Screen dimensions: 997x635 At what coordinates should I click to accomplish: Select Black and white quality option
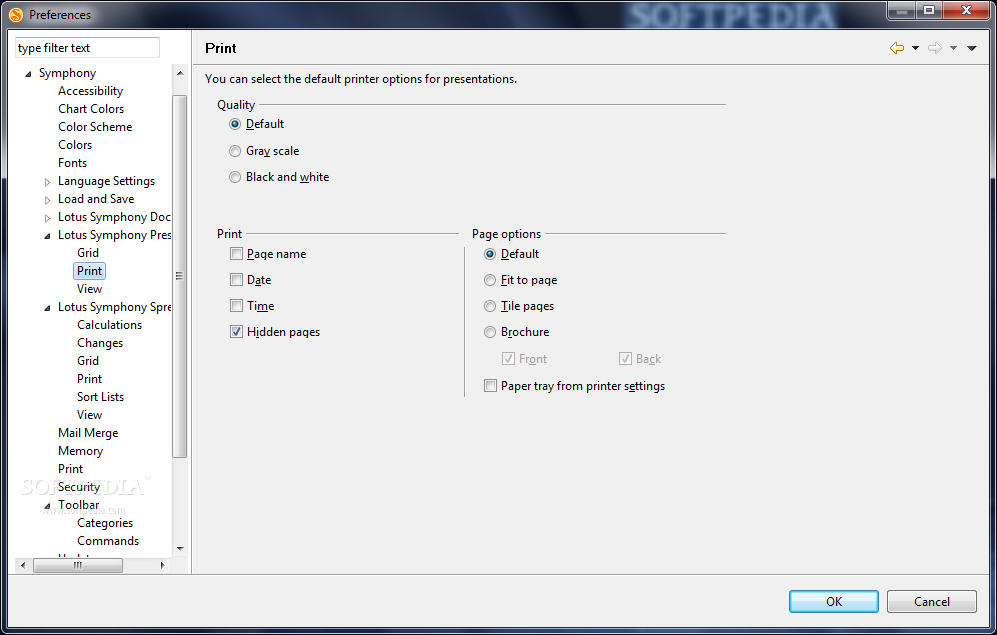pyautogui.click(x=235, y=177)
